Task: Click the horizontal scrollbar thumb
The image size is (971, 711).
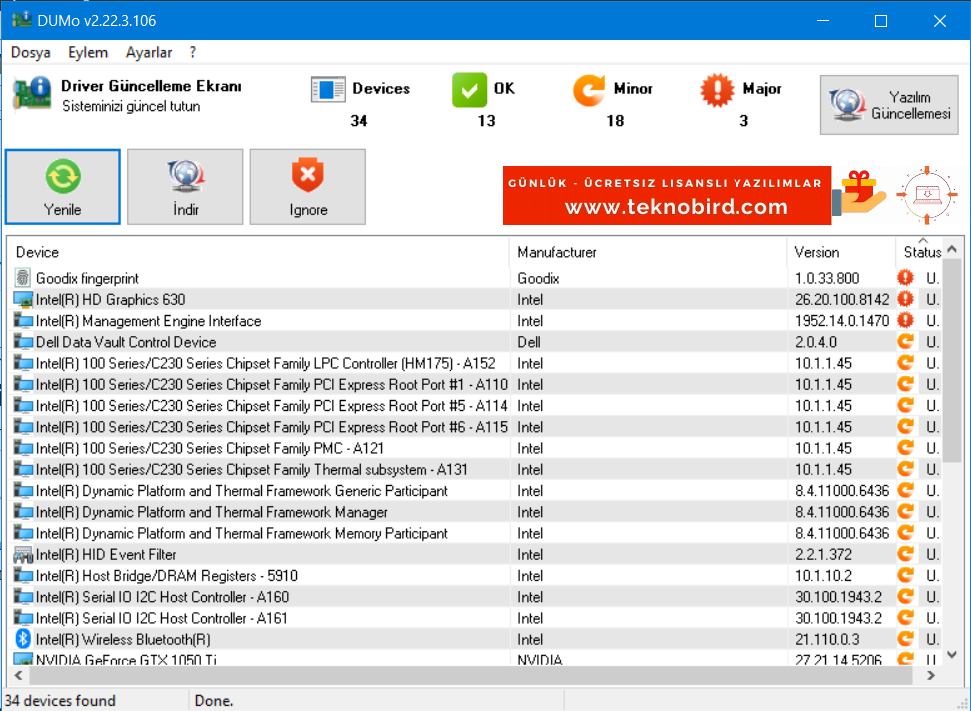Action: 471,675
